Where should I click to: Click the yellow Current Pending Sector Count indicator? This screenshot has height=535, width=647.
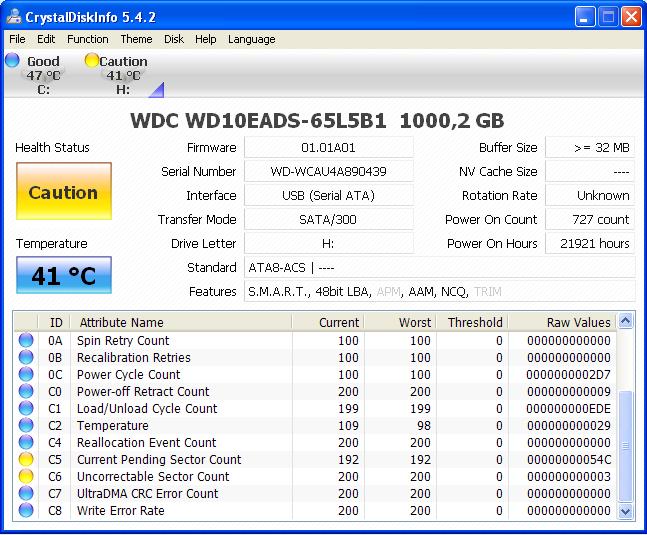point(26,460)
